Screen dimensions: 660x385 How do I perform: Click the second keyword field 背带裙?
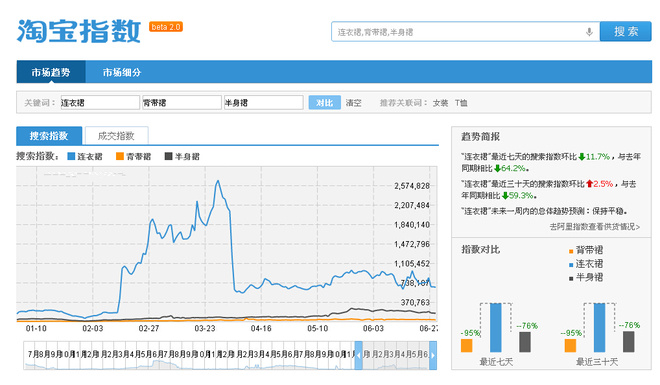coord(182,103)
